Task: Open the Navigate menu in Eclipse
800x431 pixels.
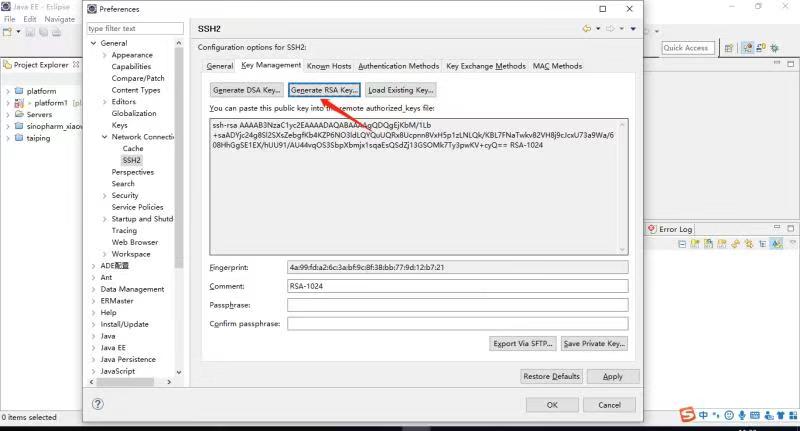Action: point(59,19)
